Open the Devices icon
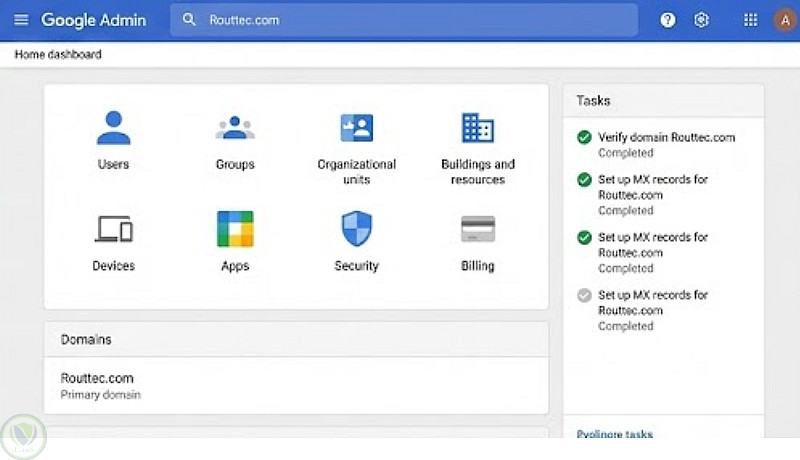Screen dimensions: 800x460 coord(113,230)
